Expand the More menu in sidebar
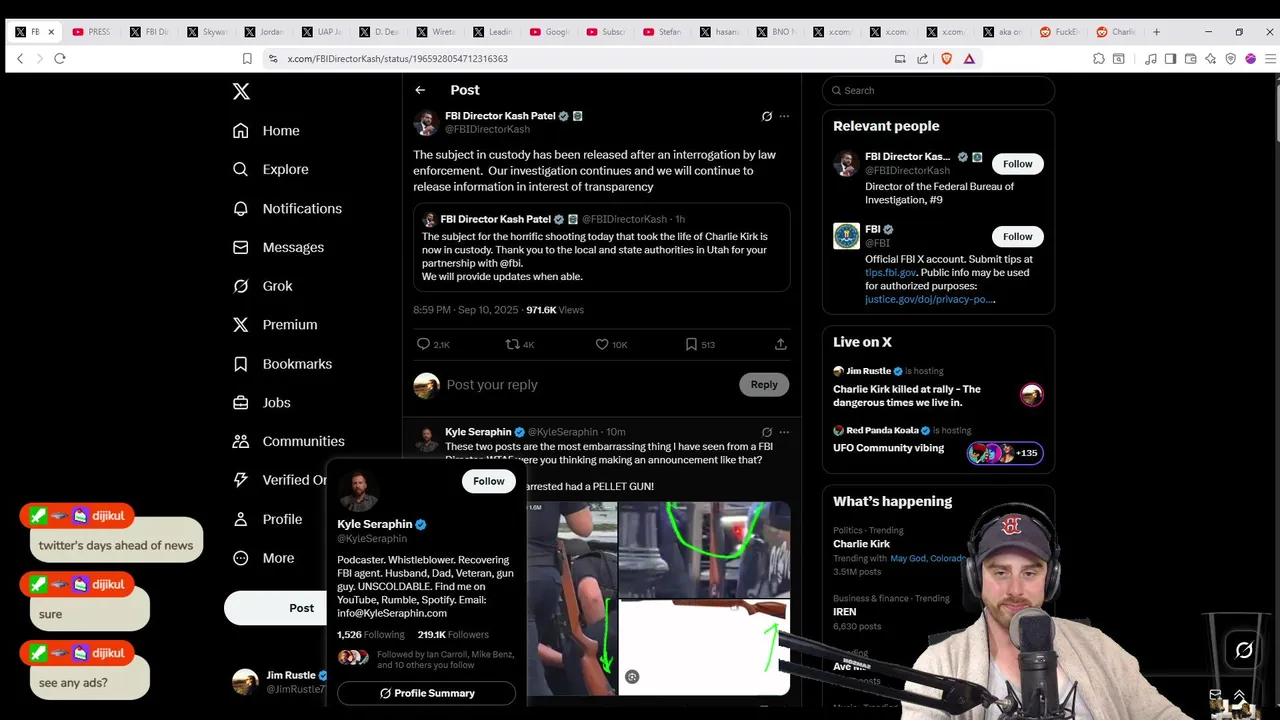Screen dimensions: 1280x720 pyautogui.click(x=263, y=558)
